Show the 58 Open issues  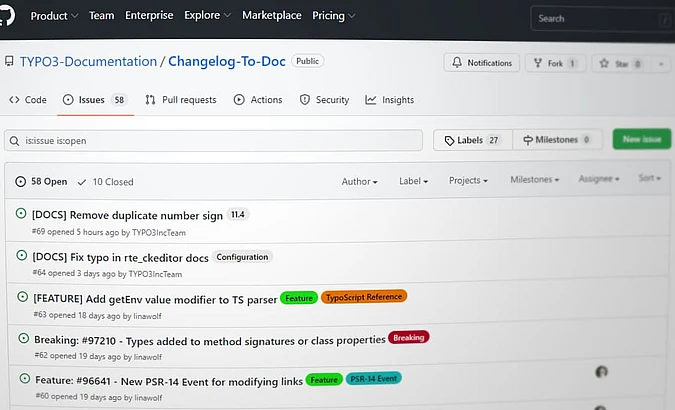(42, 182)
